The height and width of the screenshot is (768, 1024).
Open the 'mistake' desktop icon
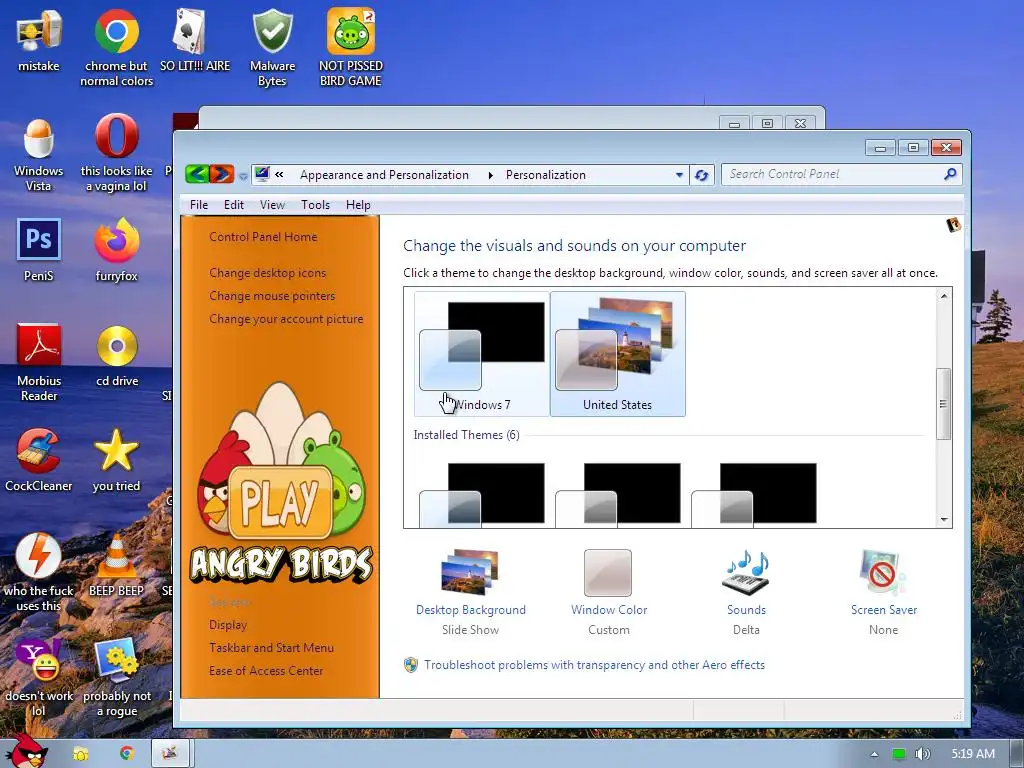pyautogui.click(x=39, y=39)
